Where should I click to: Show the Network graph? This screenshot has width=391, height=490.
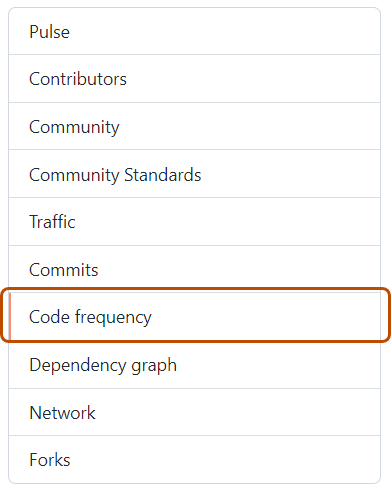point(194,412)
